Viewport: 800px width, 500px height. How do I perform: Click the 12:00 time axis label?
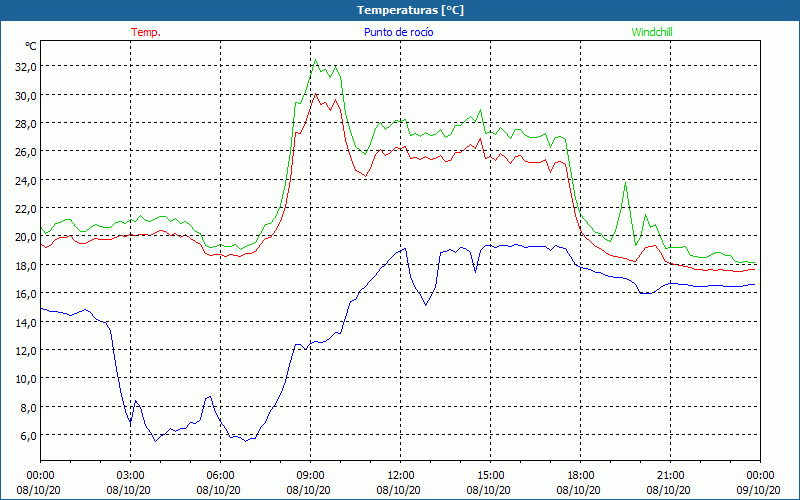tap(401, 476)
